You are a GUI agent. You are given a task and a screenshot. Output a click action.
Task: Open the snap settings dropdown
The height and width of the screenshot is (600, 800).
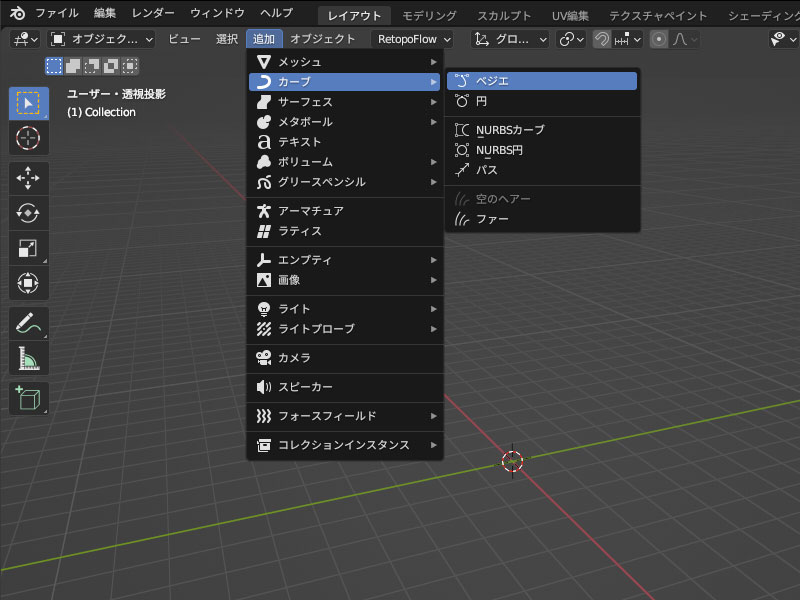pyautogui.click(x=628, y=39)
